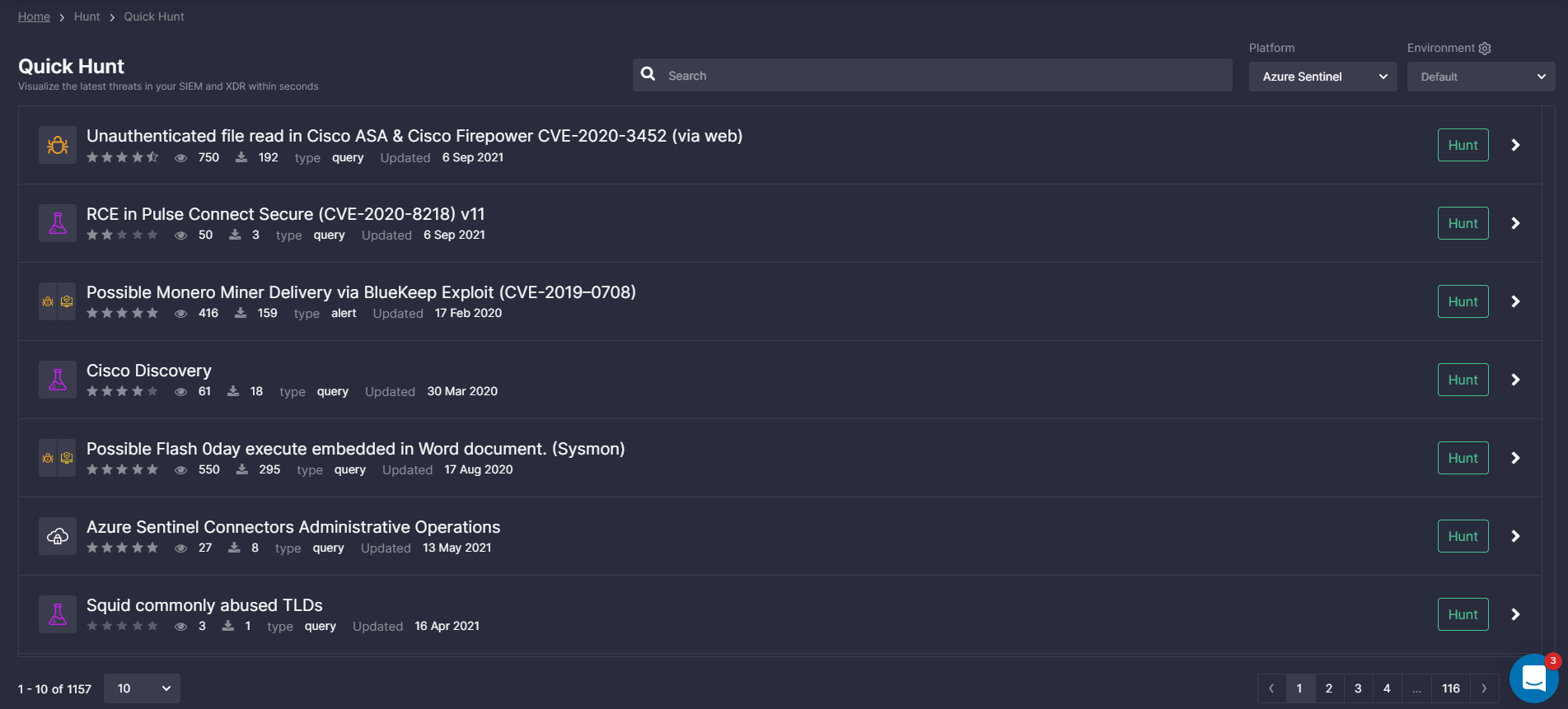The width and height of the screenshot is (1568, 709).
Task: Open the Platform Azure Sentinel dropdown
Action: 1322,77
